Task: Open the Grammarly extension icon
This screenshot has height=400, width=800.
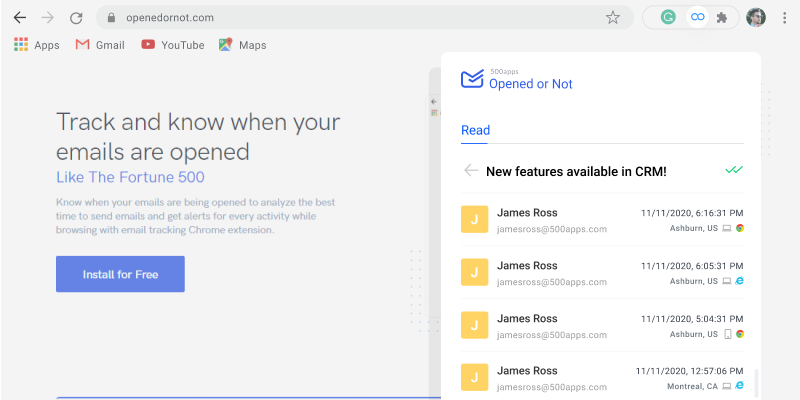Action: (x=668, y=17)
